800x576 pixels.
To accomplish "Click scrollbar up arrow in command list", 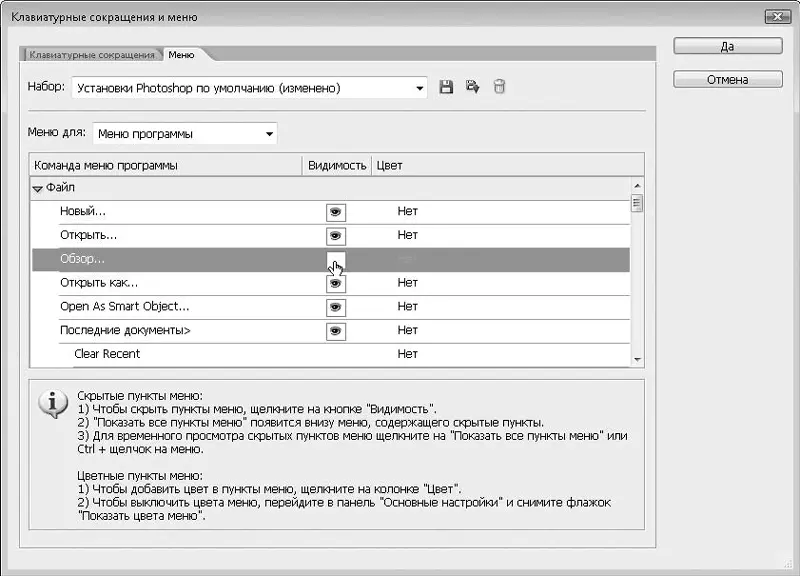I will coord(637,186).
